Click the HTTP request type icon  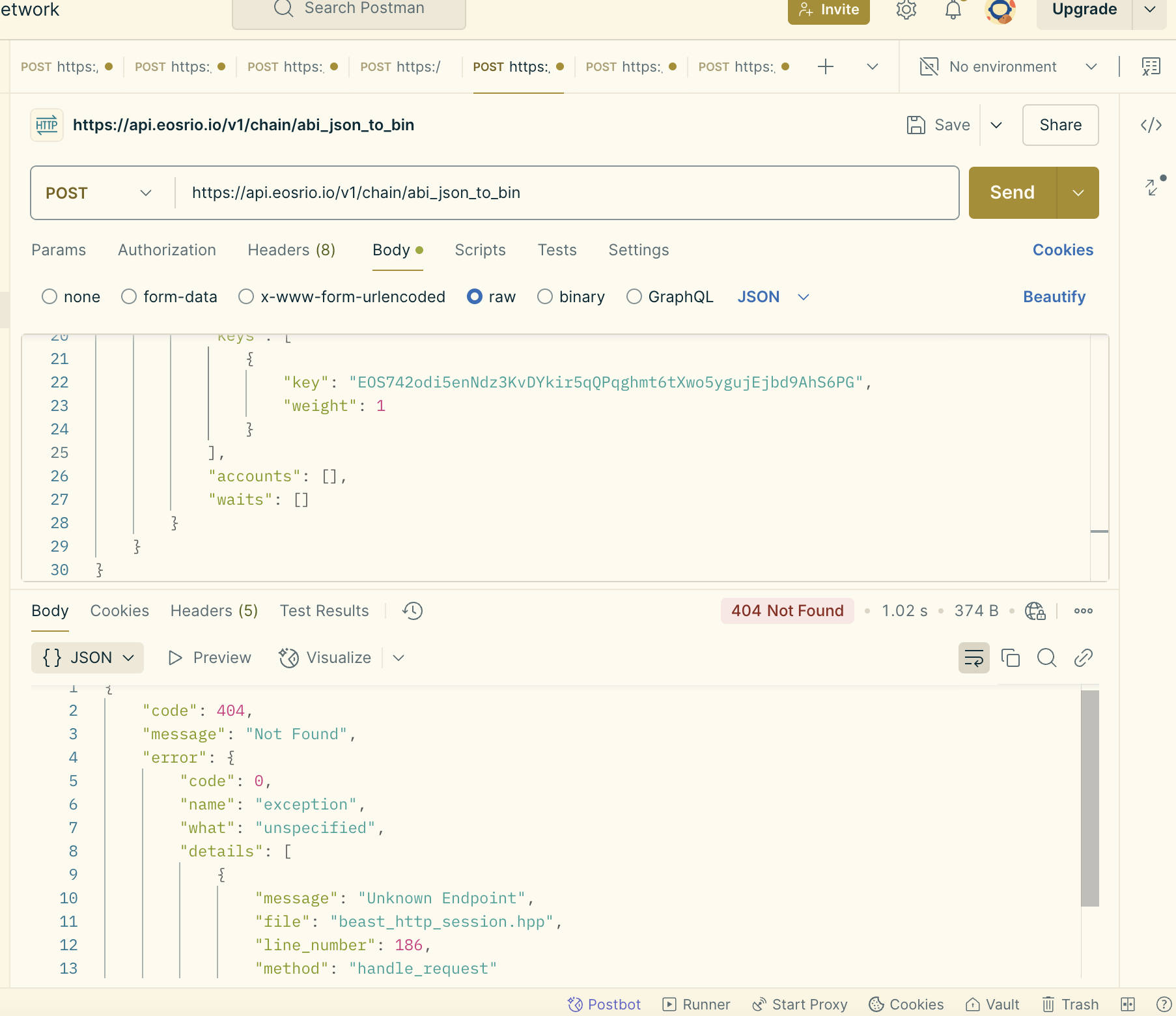pyautogui.click(x=47, y=125)
